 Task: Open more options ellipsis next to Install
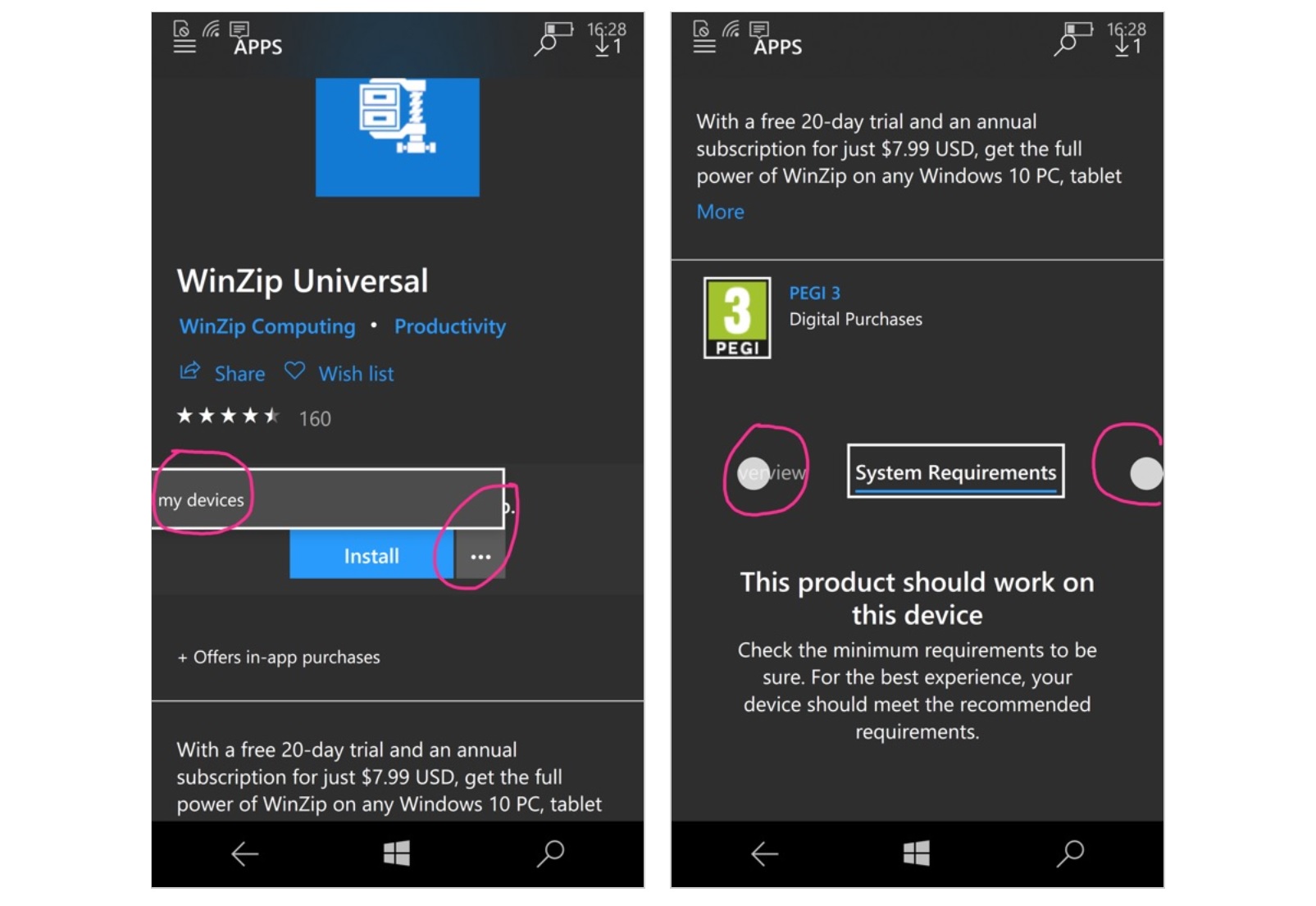point(480,556)
